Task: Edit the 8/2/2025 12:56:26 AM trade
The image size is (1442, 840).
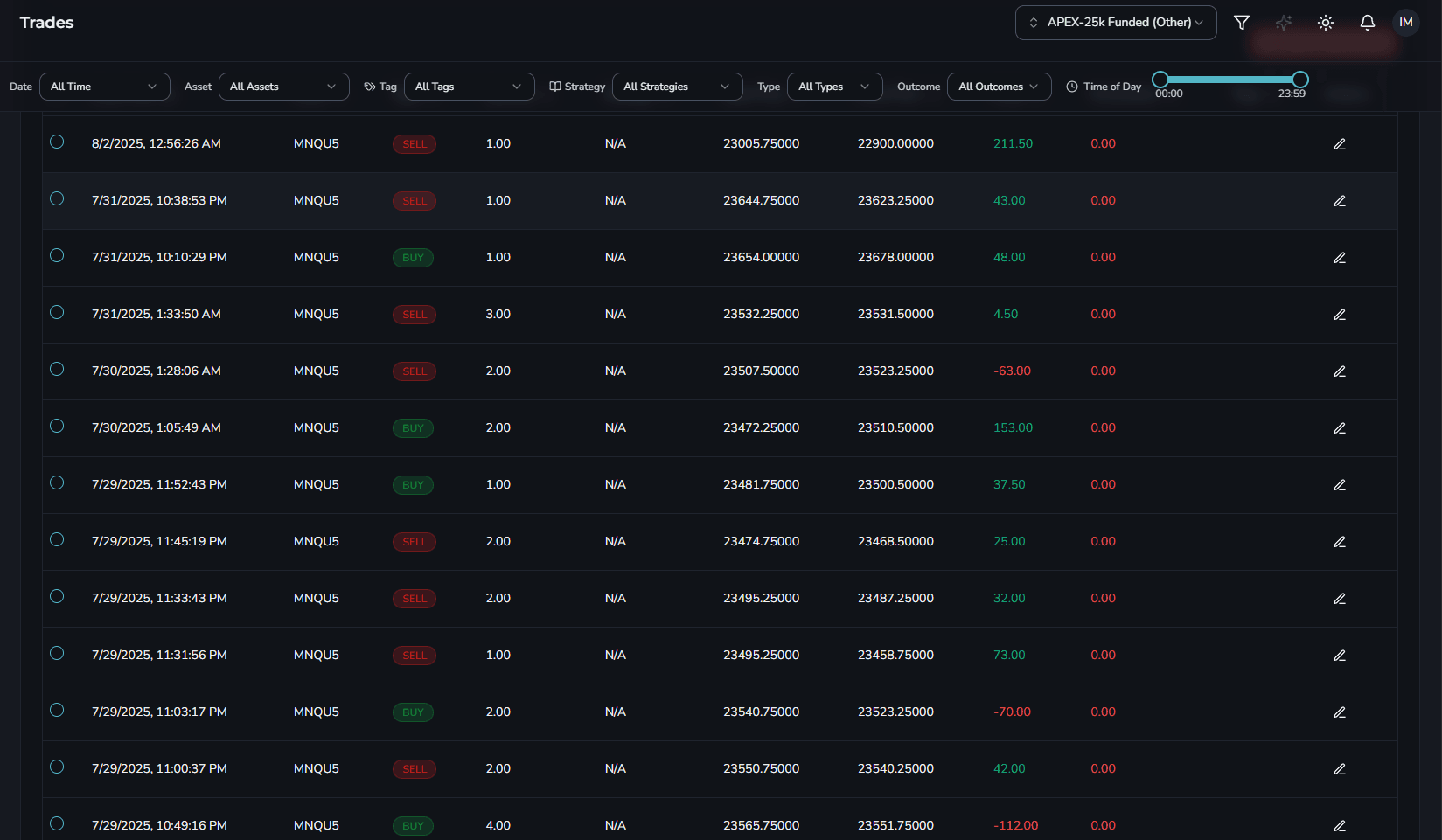Action: click(x=1339, y=144)
